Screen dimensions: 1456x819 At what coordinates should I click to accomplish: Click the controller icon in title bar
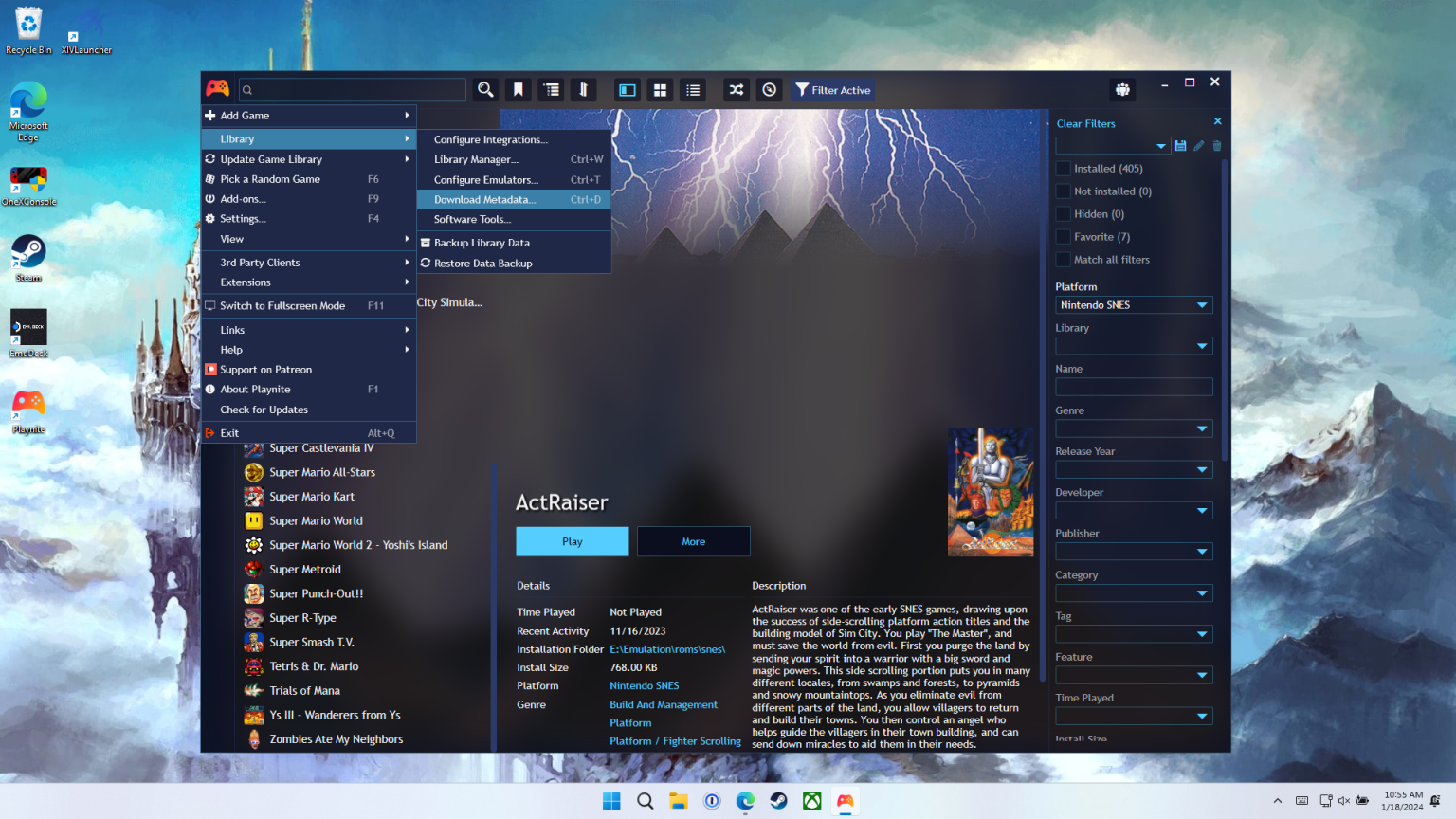click(1122, 89)
